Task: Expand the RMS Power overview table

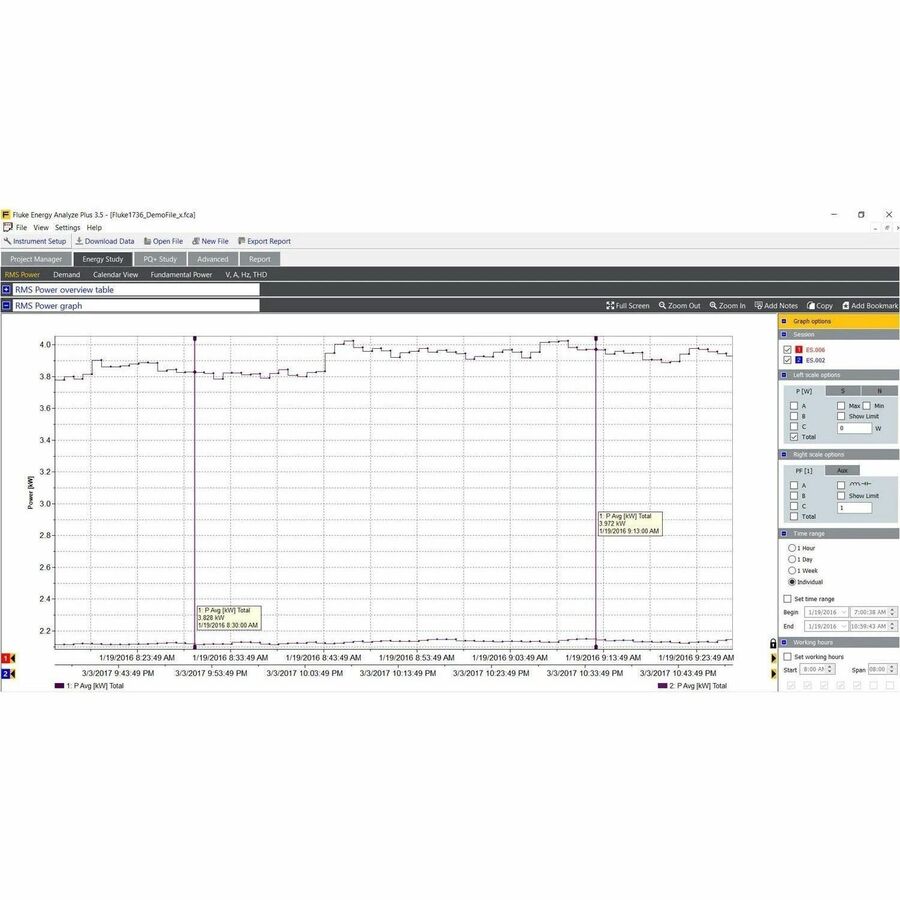Action: click(x=8, y=289)
